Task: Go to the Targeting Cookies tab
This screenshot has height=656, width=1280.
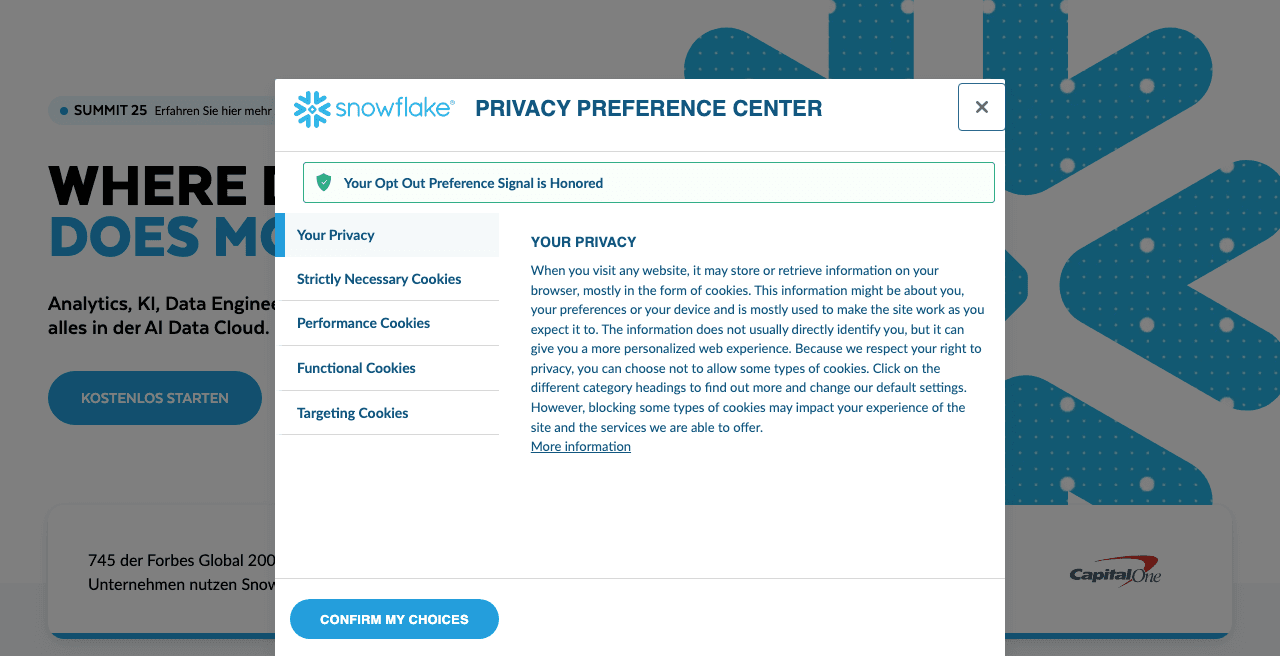Action: 352,413
